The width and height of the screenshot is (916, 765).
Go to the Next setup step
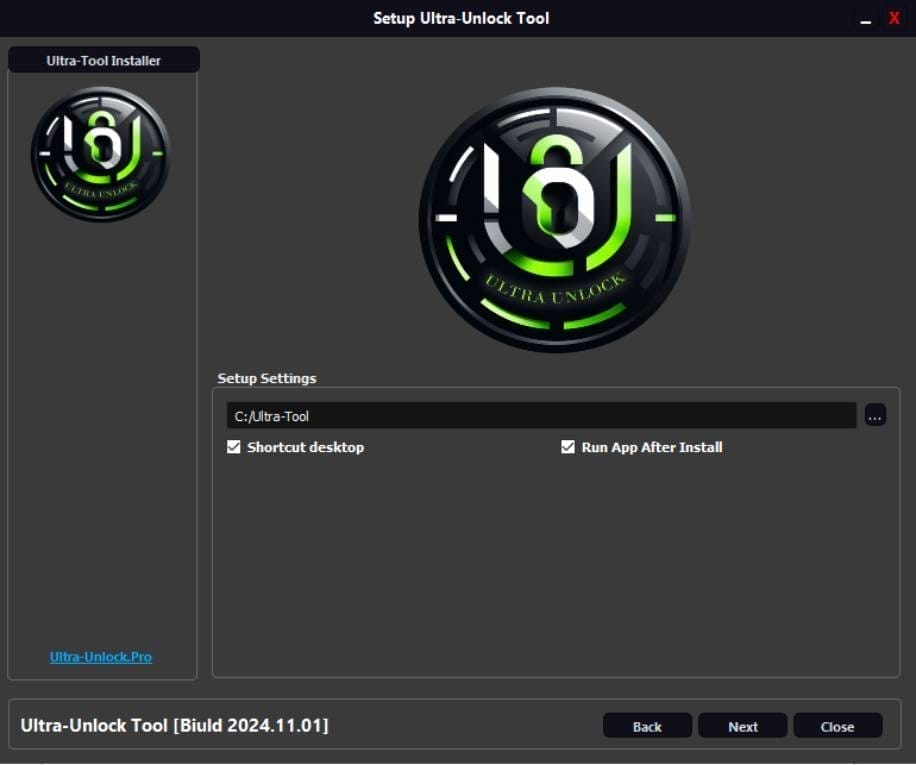click(742, 726)
